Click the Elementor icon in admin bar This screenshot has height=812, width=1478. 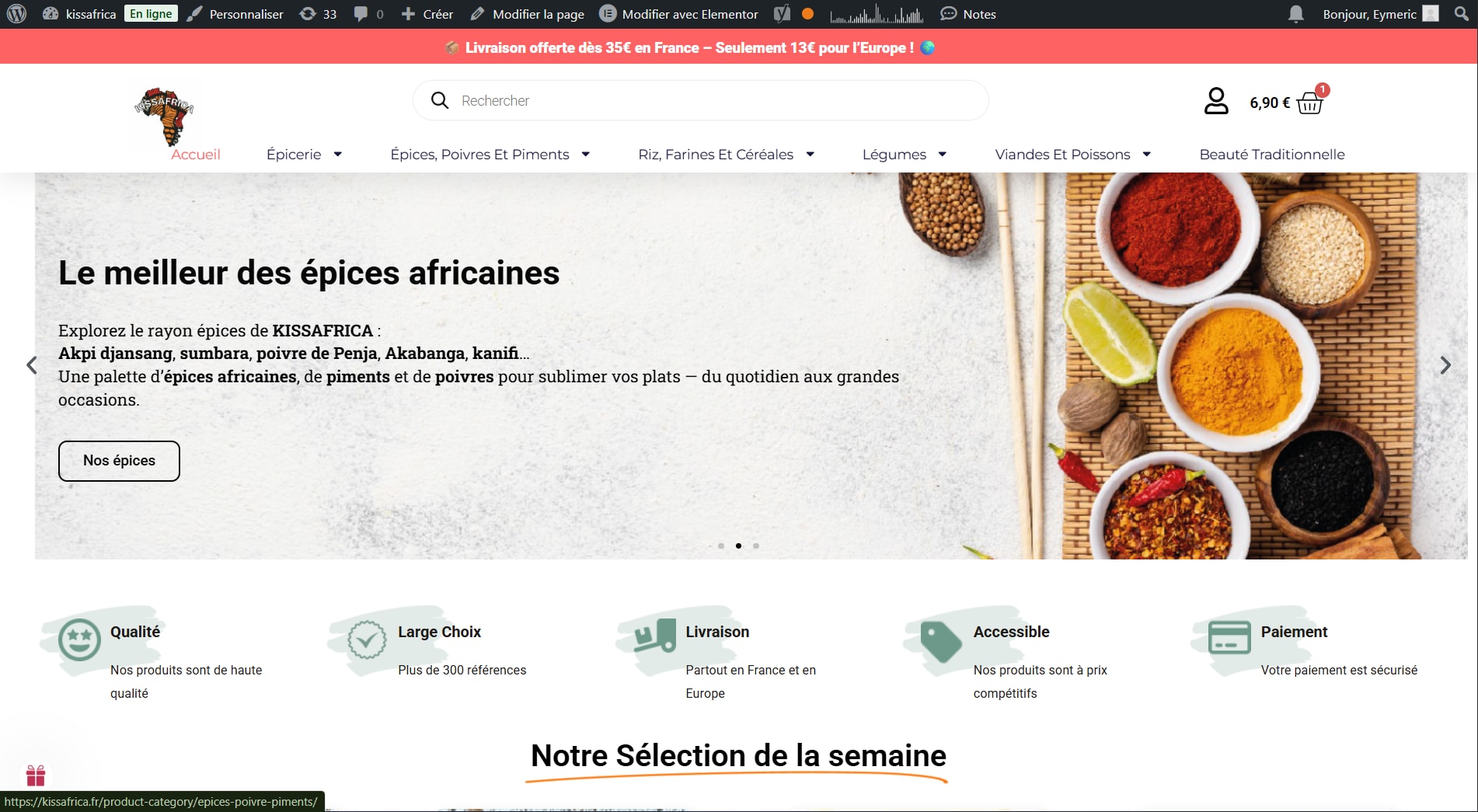[608, 14]
